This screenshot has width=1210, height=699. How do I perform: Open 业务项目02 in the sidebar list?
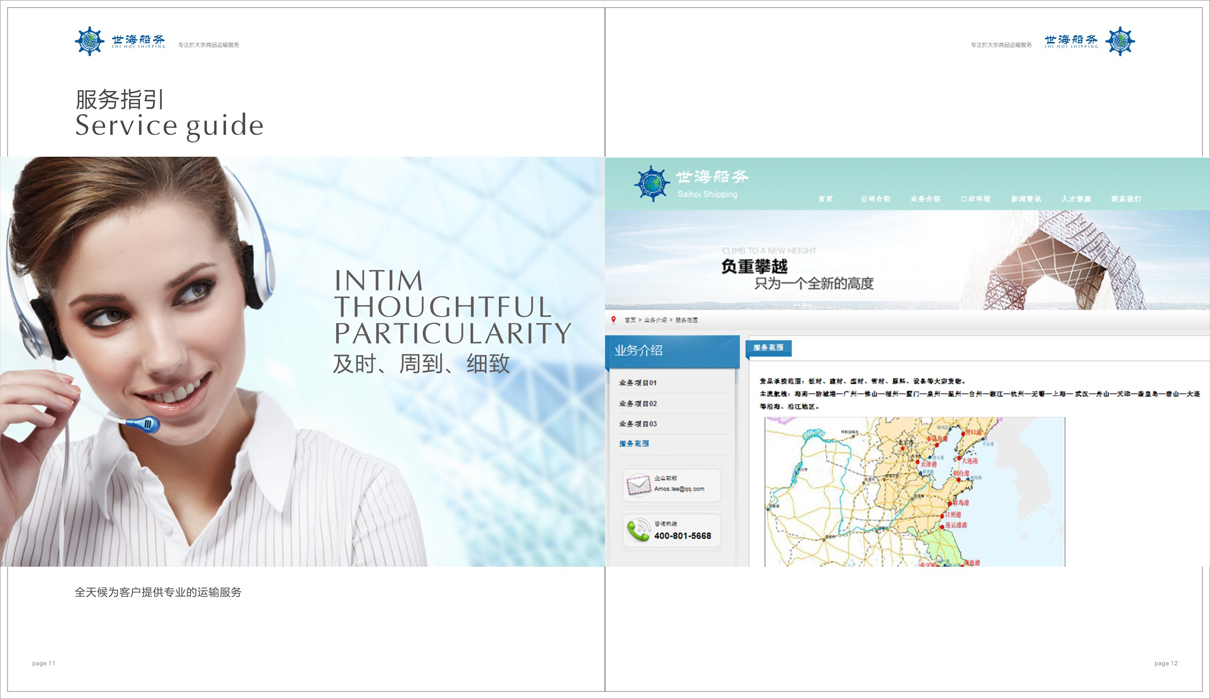pyautogui.click(x=638, y=404)
